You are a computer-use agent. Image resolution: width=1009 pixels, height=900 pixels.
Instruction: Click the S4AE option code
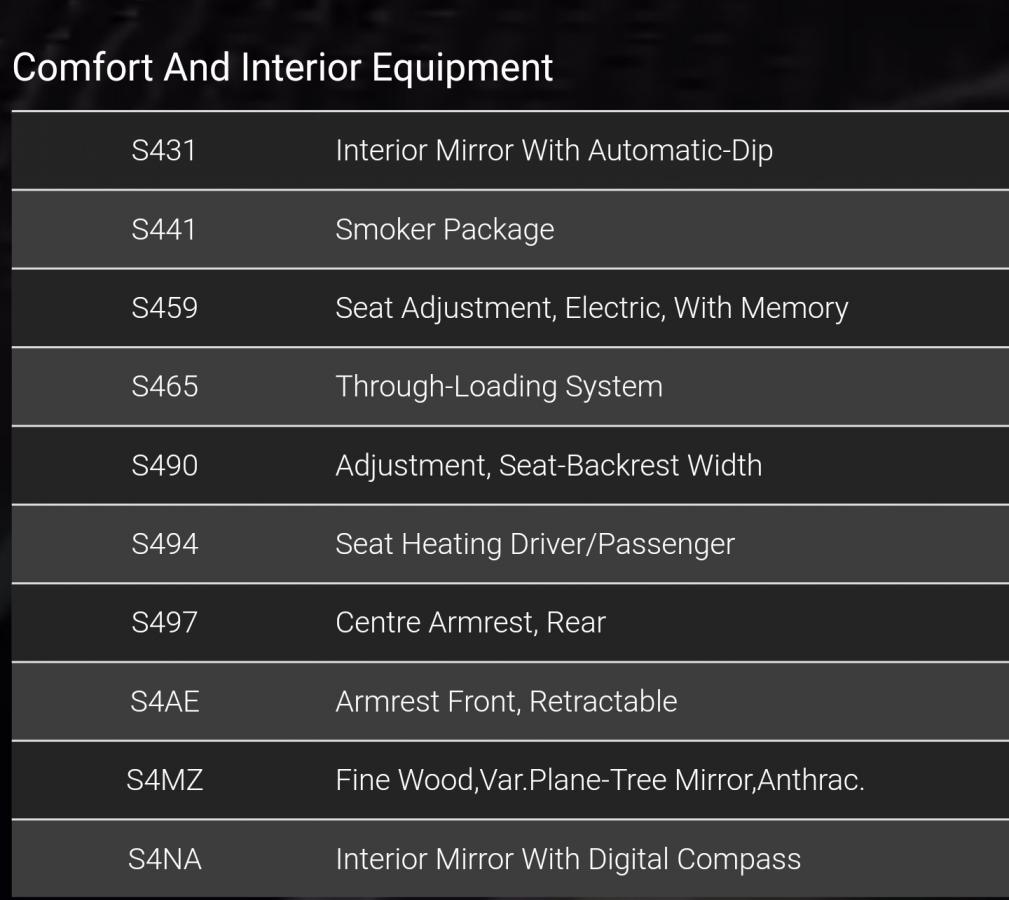[x=164, y=701]
